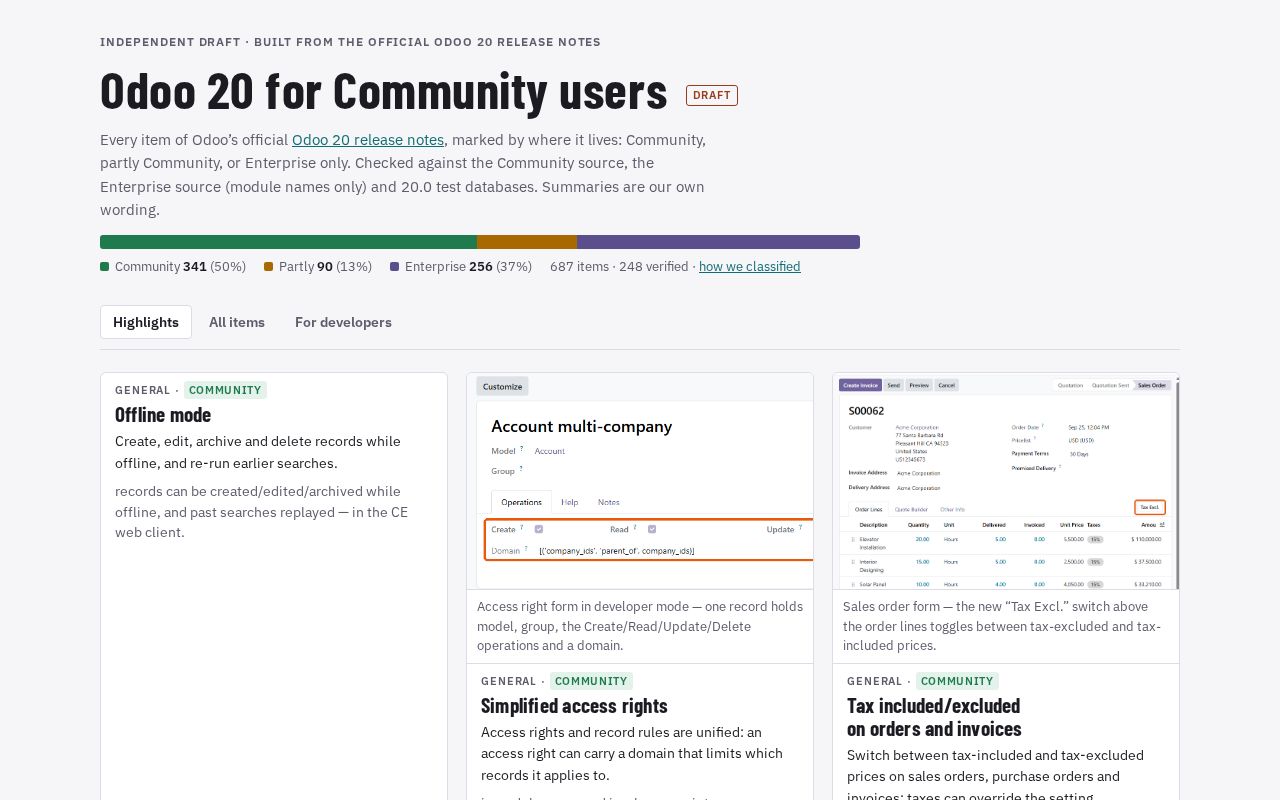Click the 'Odoo 20 for Community users' heading
Image resolution: width=1280 pixels, height=800 pixels.
(x=384, y=91)
